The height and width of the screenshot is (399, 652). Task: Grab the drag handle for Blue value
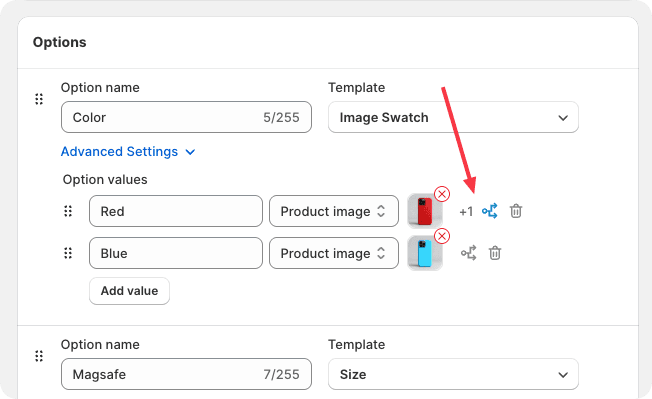pos(68,253)
